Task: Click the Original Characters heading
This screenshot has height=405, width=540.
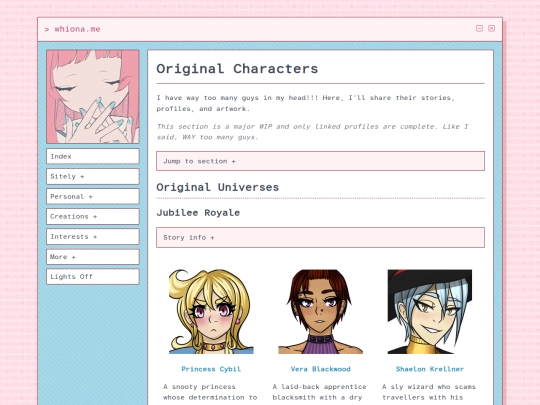Action: [237, 69]
